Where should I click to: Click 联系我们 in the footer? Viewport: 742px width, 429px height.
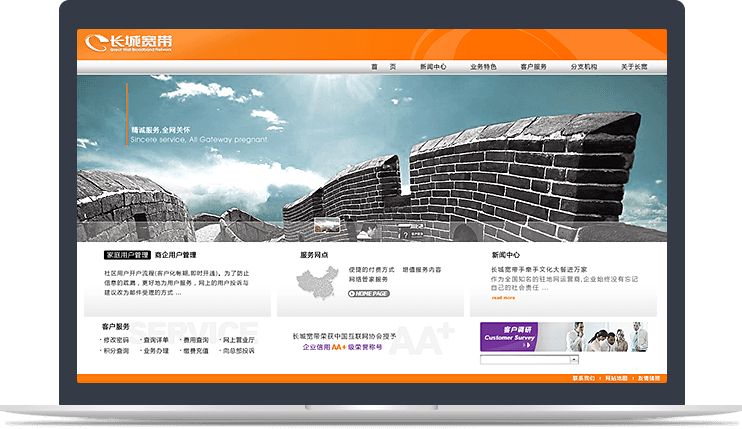pyautogui.click(x=583, y=378)
